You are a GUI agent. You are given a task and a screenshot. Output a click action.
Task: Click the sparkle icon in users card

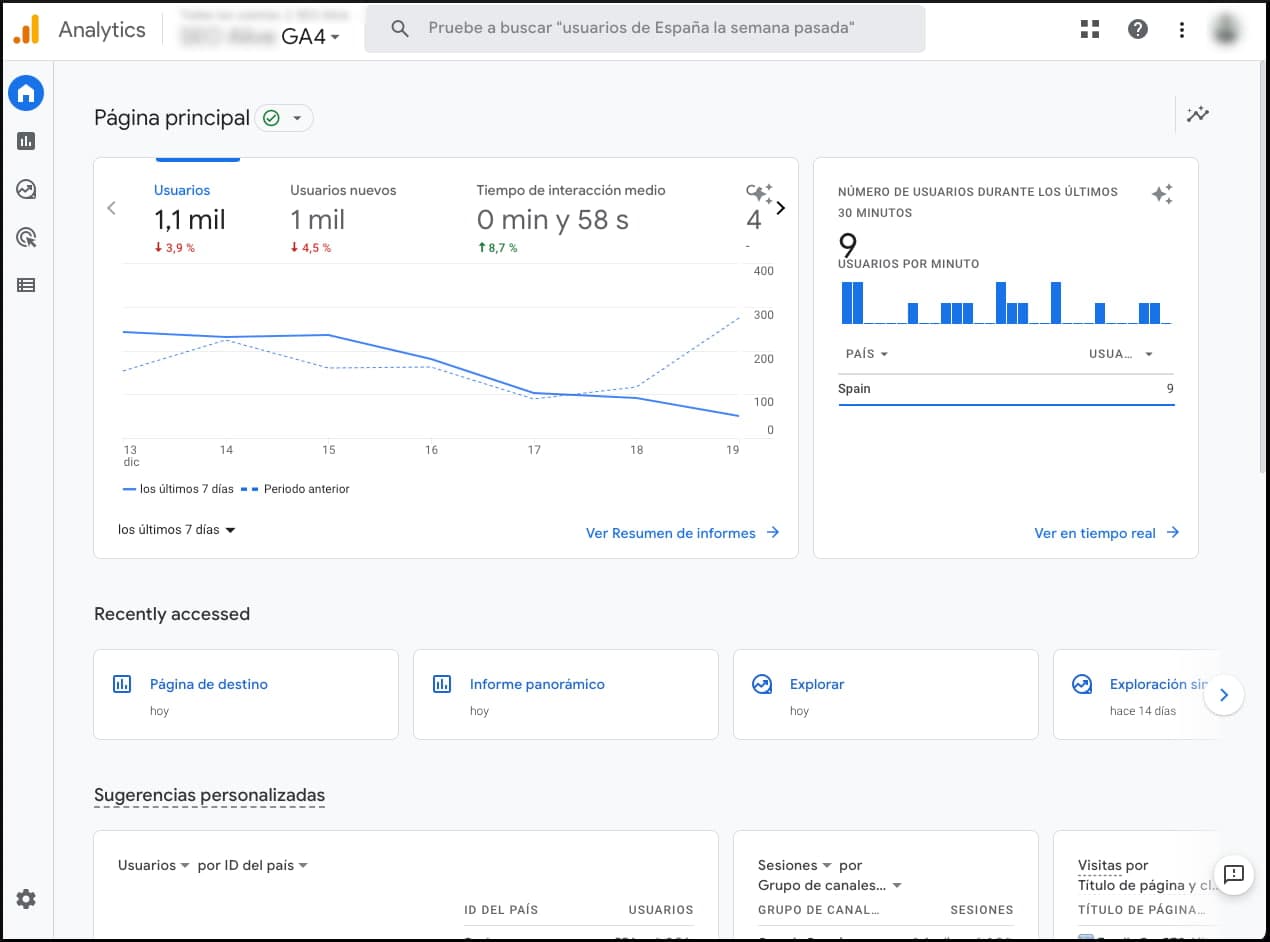(761, 194)
